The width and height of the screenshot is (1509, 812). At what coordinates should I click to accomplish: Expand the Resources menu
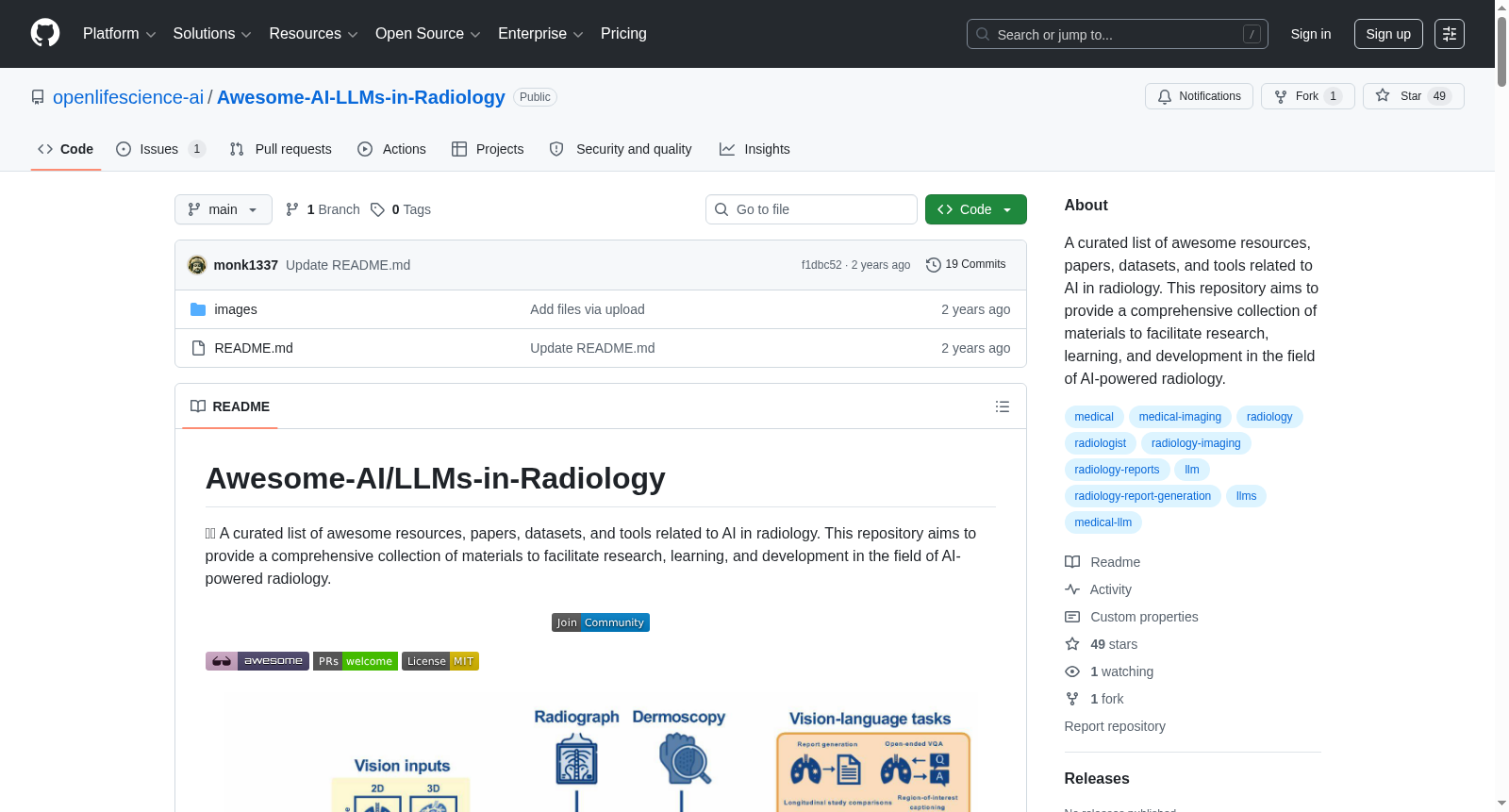[x=313, y=34]
